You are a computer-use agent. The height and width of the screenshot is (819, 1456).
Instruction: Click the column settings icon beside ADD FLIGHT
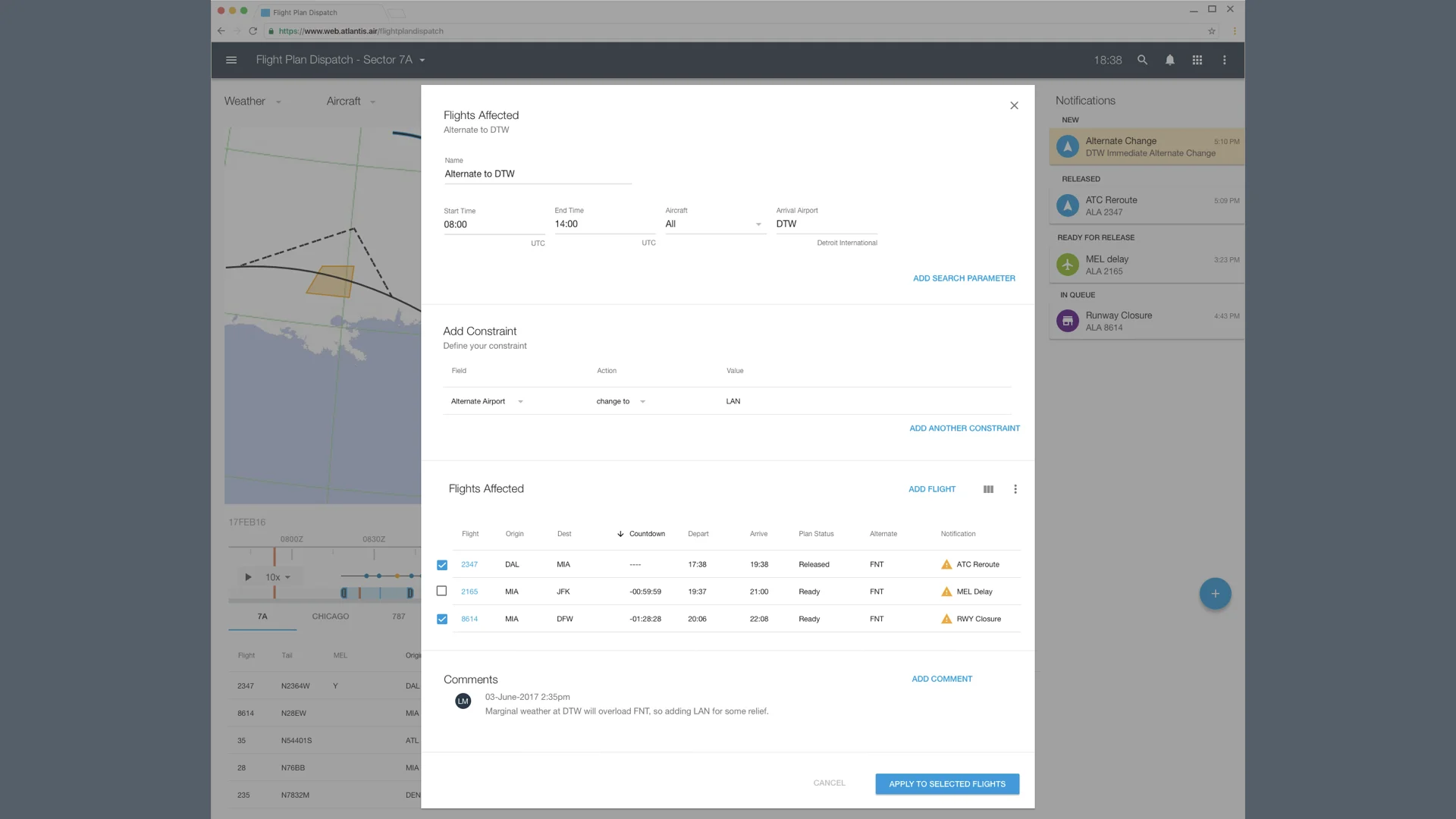(x=988, y=489)
